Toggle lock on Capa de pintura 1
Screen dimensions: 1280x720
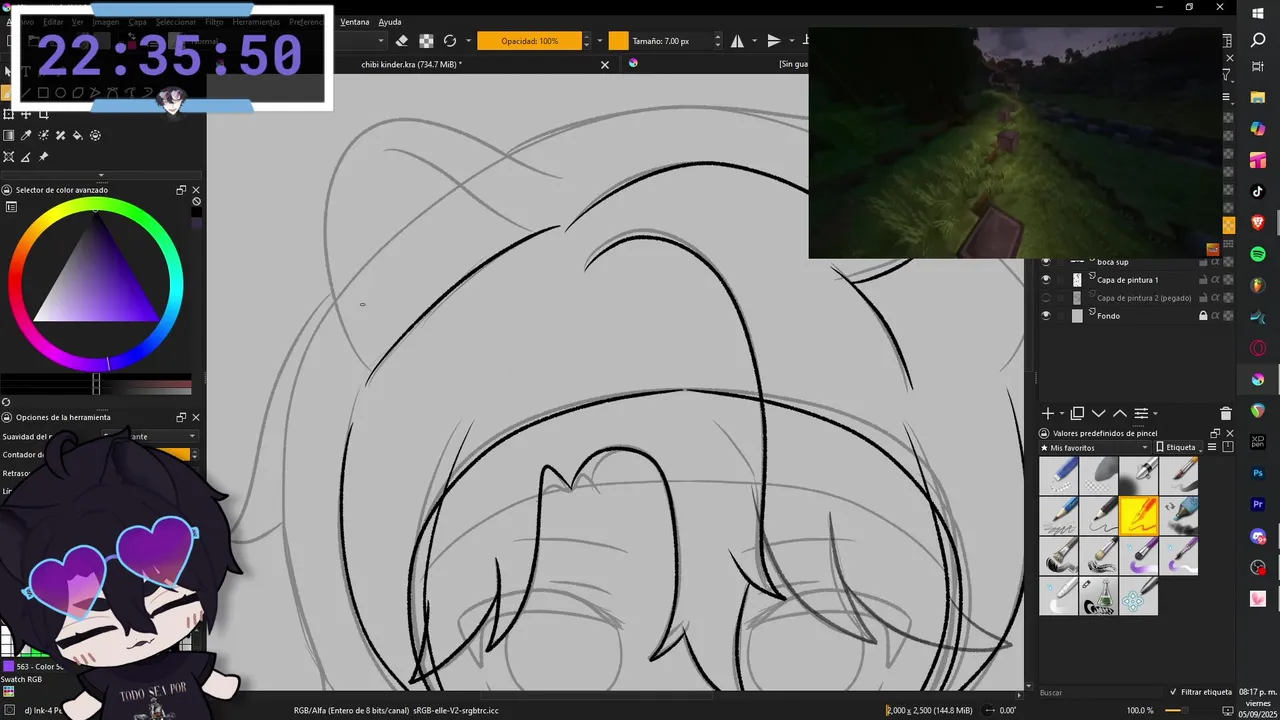click(1203, 280)
